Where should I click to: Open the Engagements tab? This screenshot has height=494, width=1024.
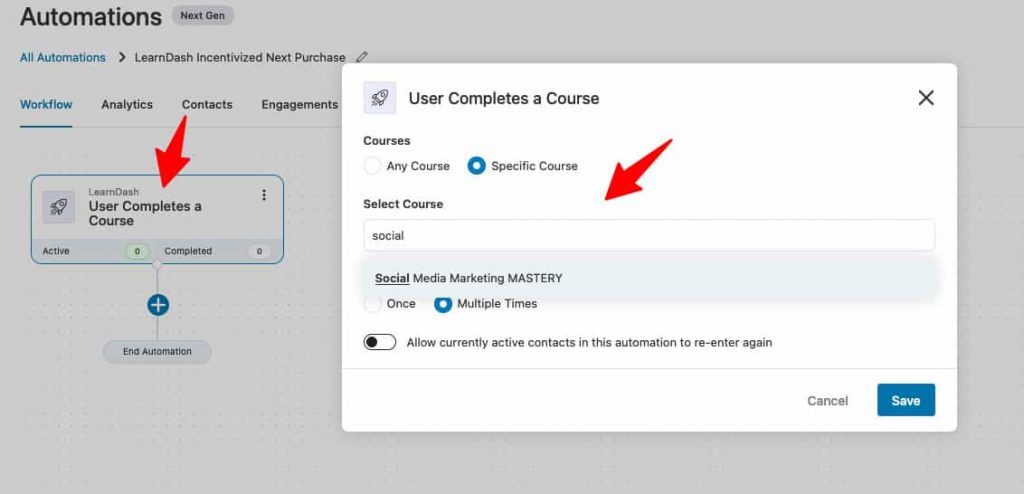click(x=300, y=105)
